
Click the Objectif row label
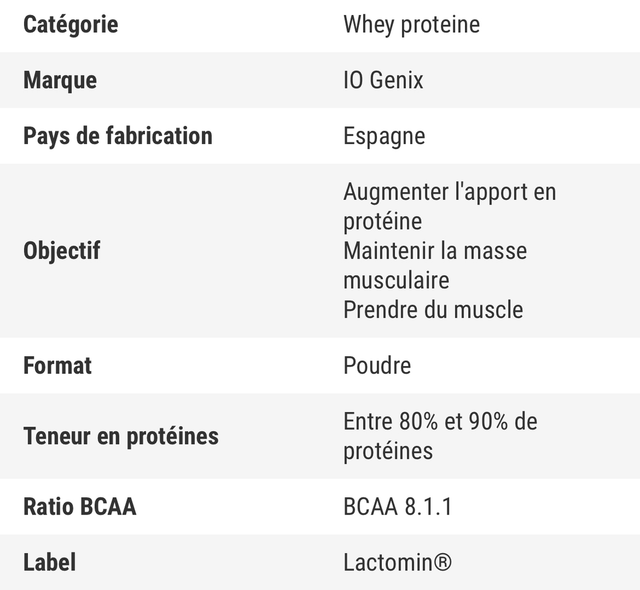coord(62,250)
